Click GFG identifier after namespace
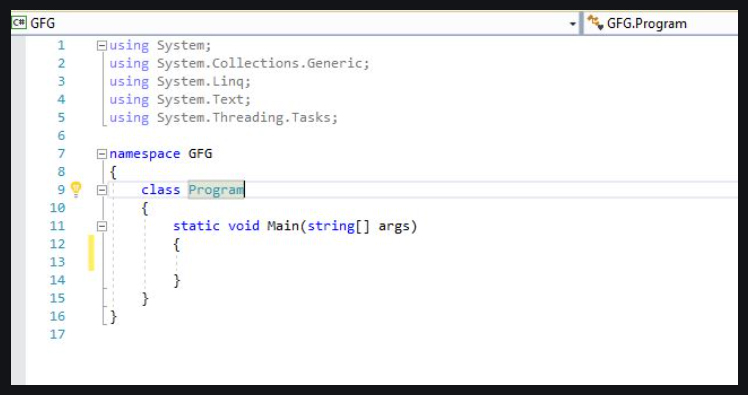The width and height of the screenshot is (748, 395). coord(200,154)
